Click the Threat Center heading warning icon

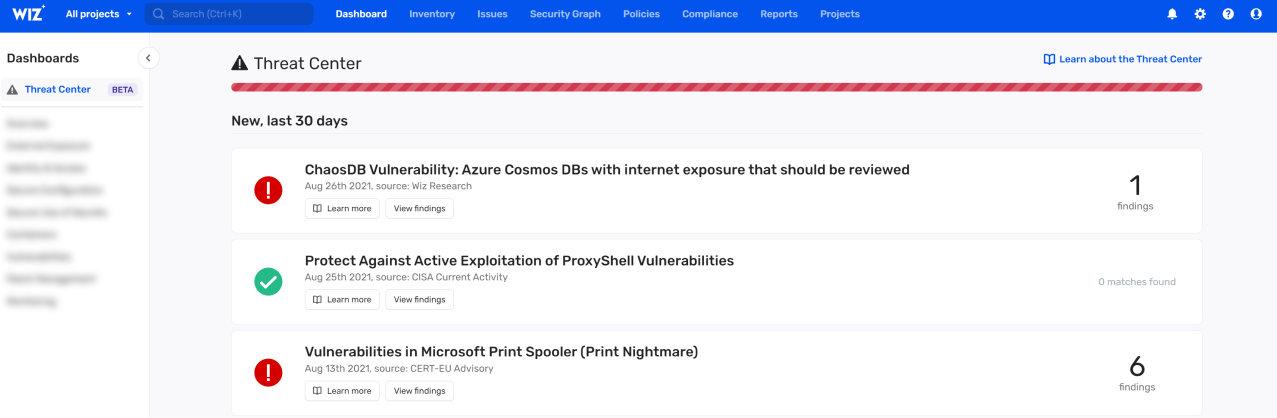pyautogui.click(x=239, y=64)
